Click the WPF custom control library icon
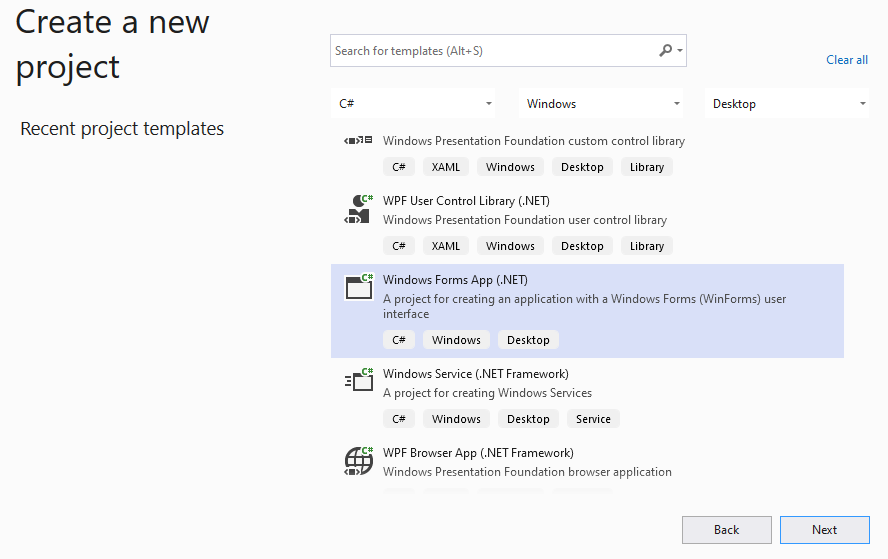Screen dimensions: 888x559 tap(358, 140)
